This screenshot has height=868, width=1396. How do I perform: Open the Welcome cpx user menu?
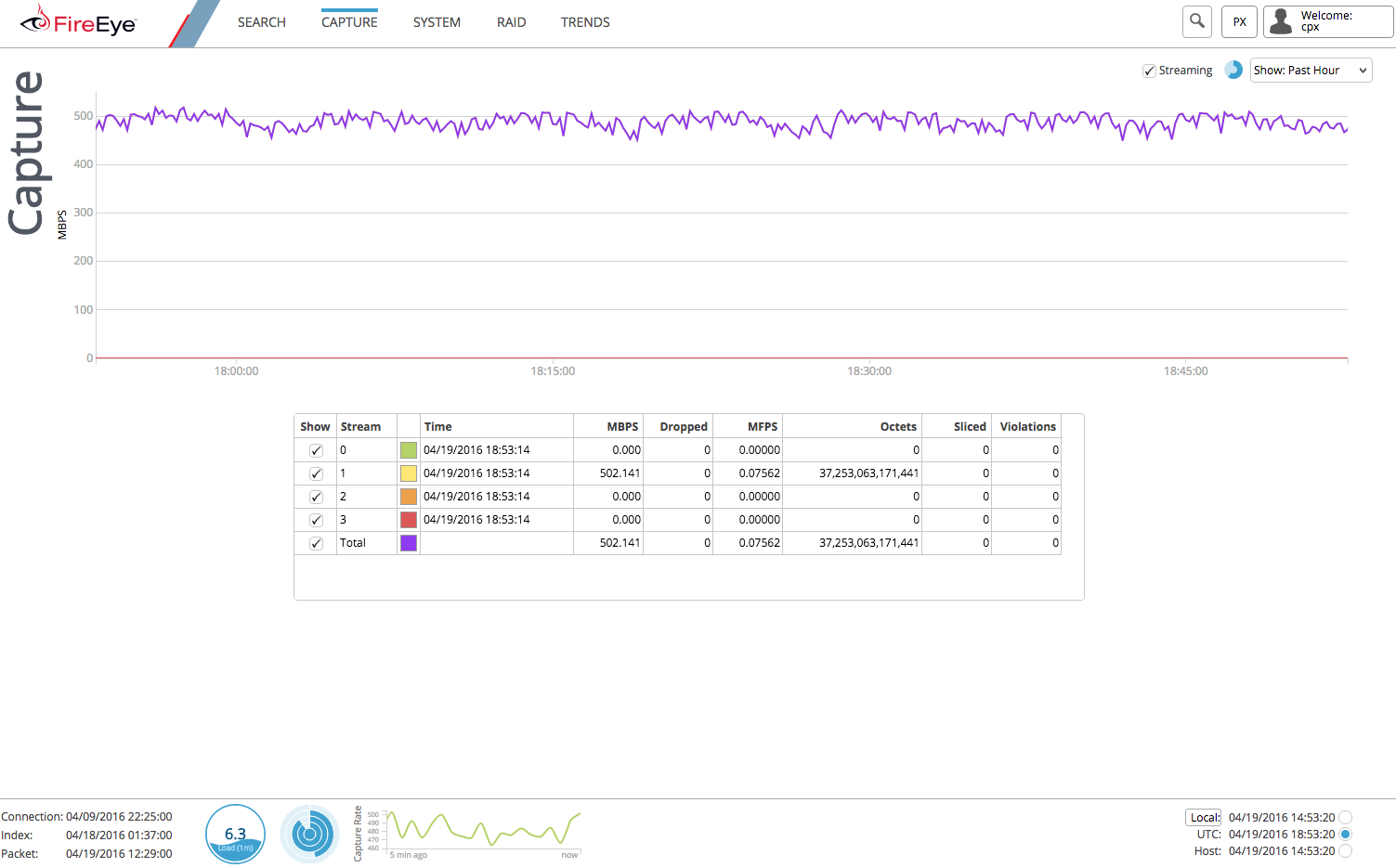(x=1328, y=21)
